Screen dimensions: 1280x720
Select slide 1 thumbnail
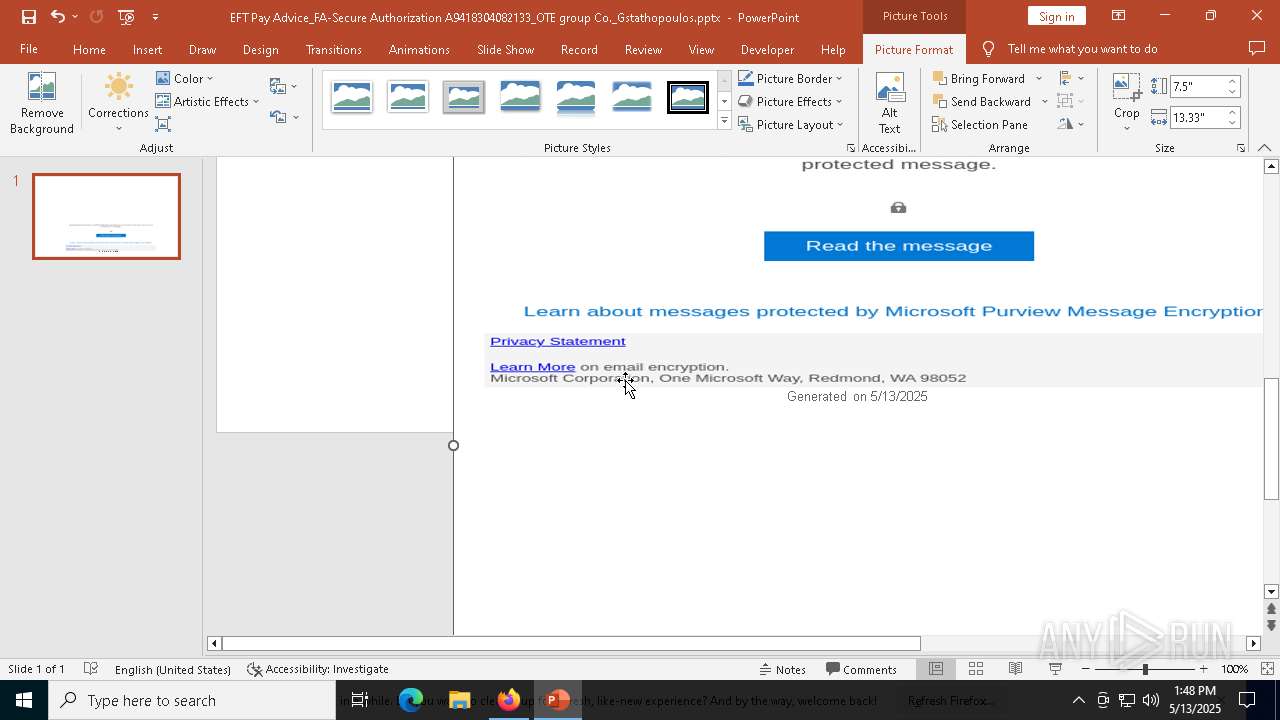[x=106, y=216]
